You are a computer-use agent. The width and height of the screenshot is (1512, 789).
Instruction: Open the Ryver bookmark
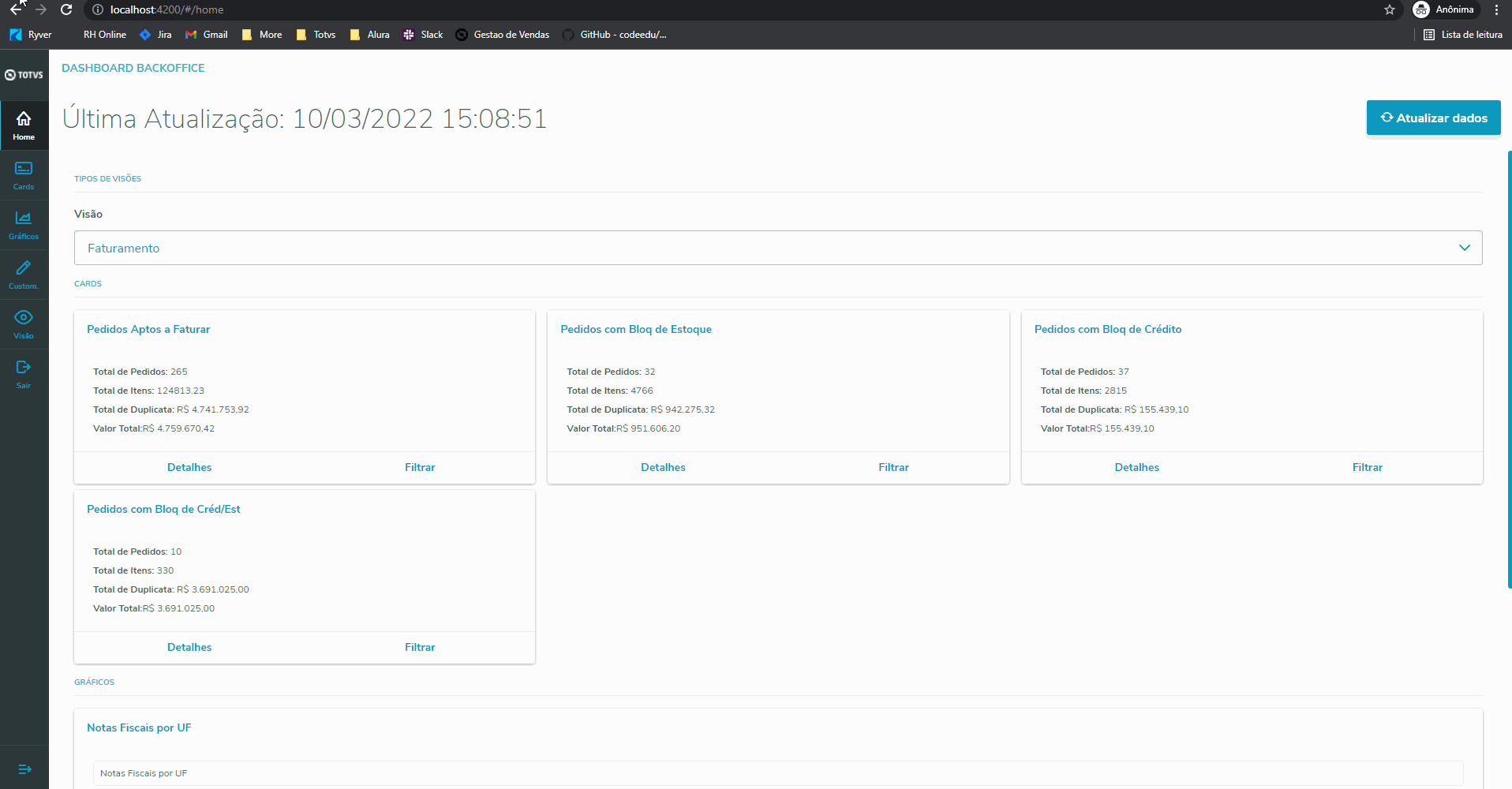pyautogui.click(x=31, y=35)
